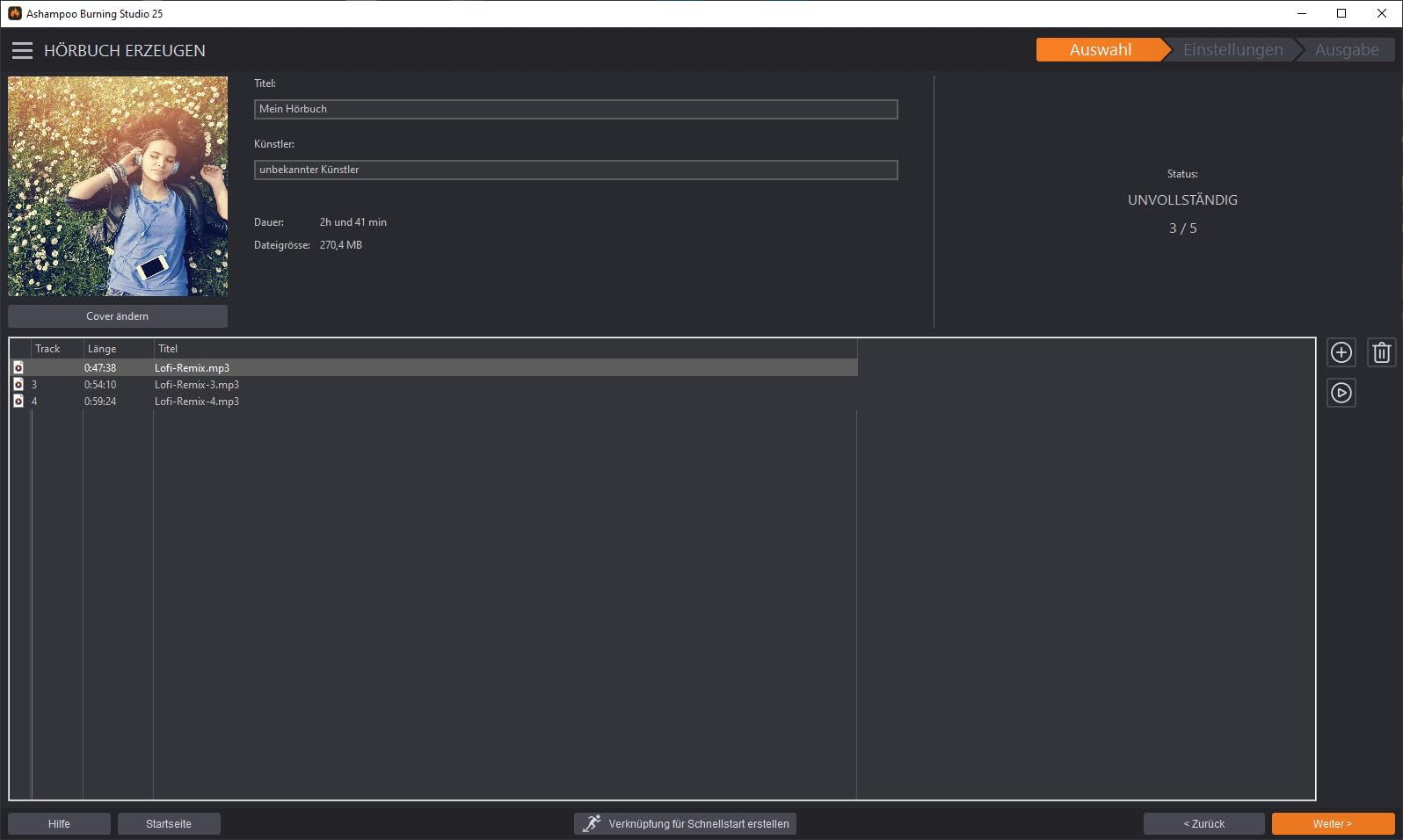Image resolution: width=1403 pixels, height=840 pixels.
Task: Click audio file icon of Lofi-Remix-3.mp3
Action: pyautogui.click(x=18, y=385)
